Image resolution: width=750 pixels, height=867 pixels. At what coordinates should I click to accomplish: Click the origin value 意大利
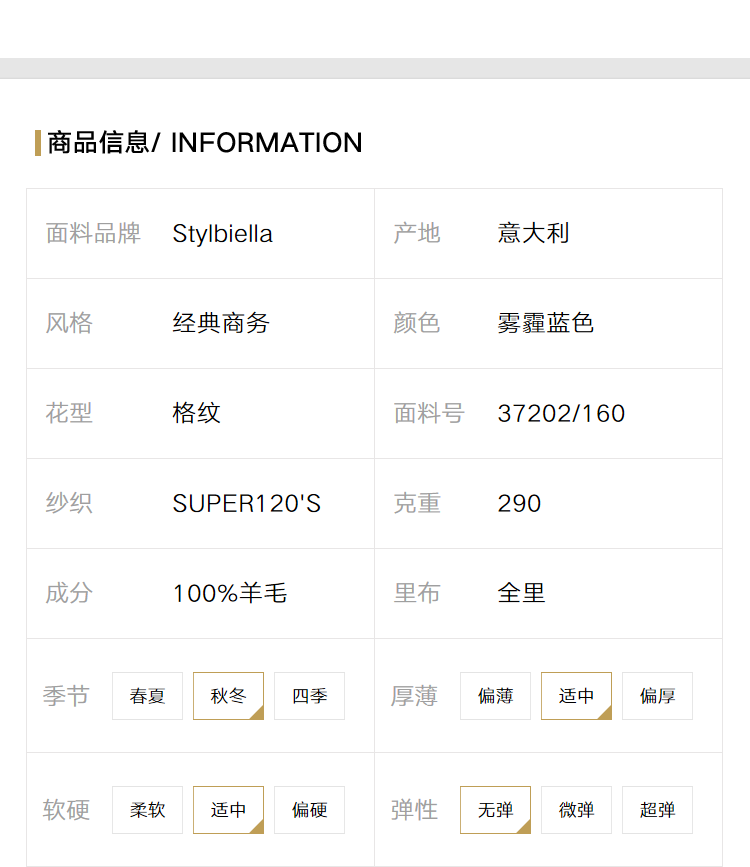tap(533, 233)
